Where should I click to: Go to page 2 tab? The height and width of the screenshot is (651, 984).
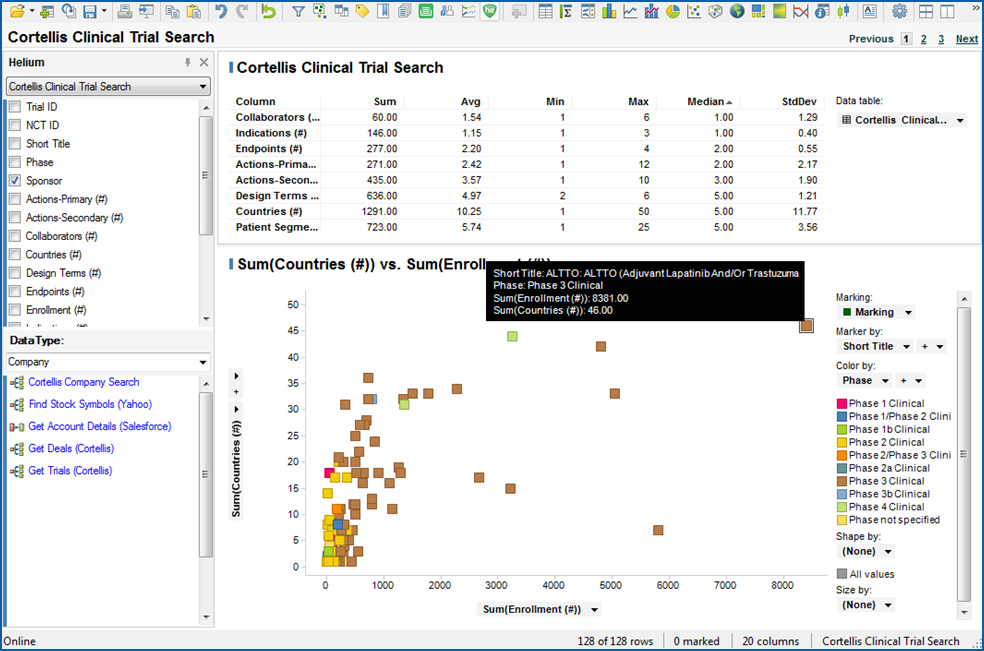[924, 39]
